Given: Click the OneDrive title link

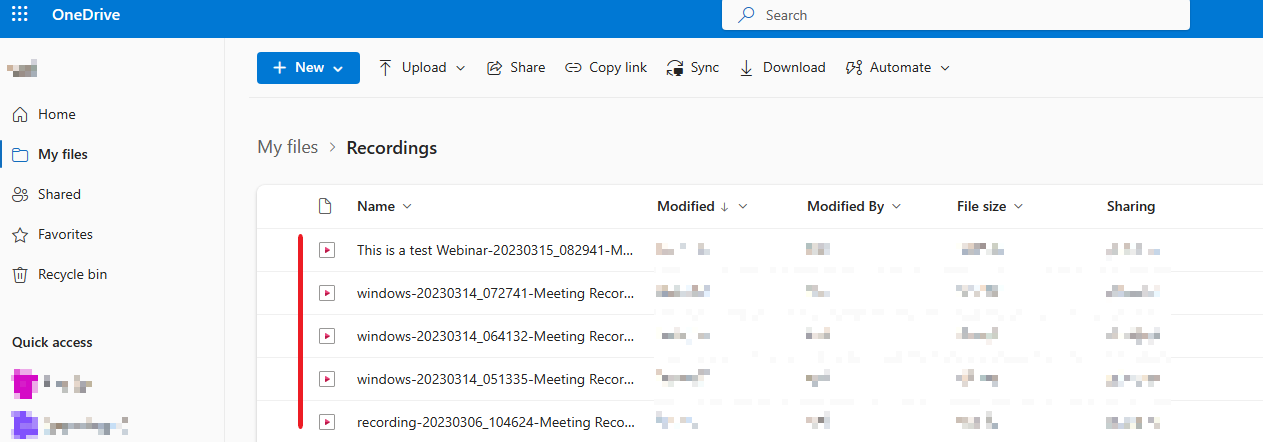Looking at the screenshot, I should pos(88,15).
